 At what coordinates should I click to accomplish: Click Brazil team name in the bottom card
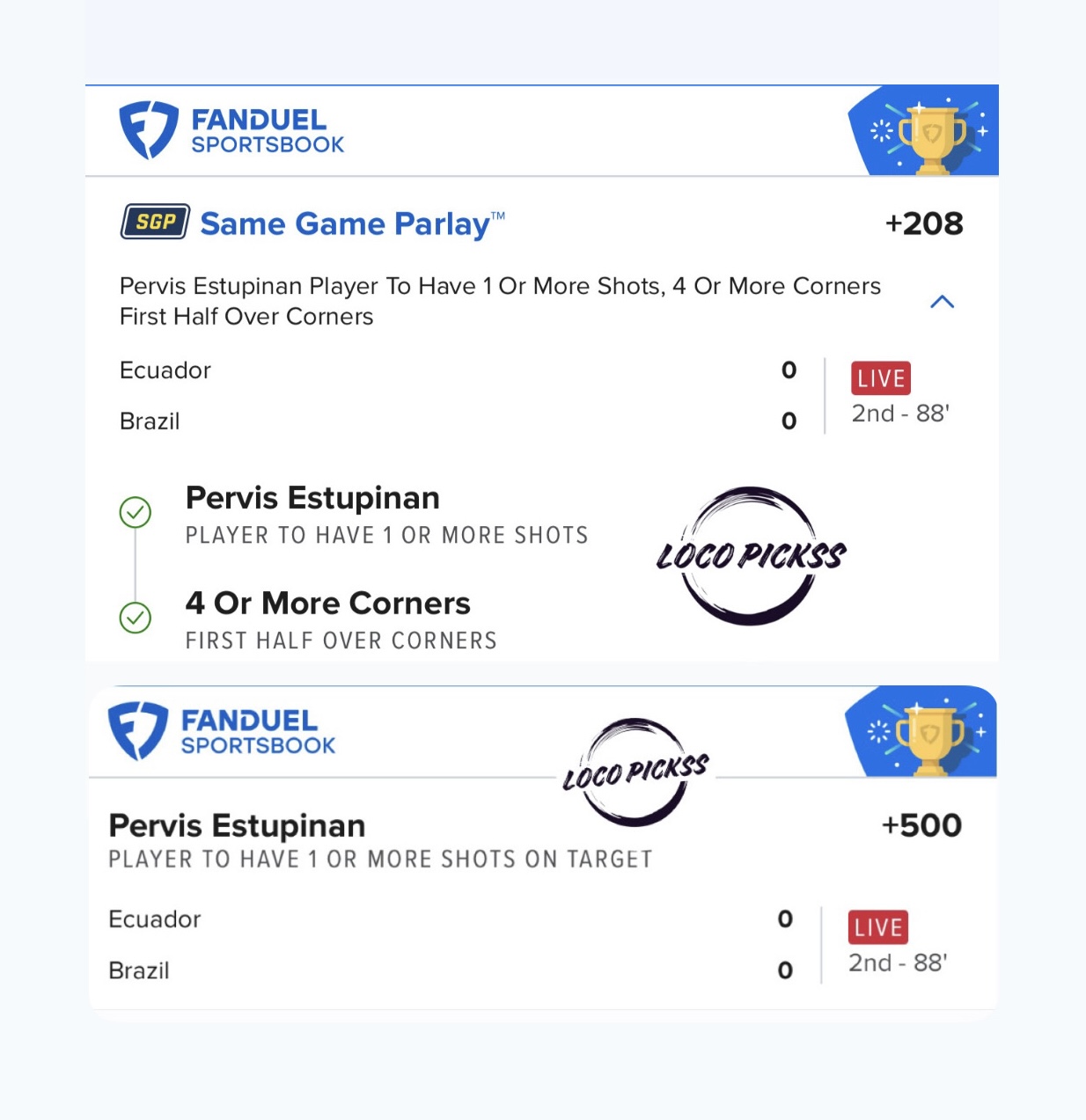click(x=139, y=970)
